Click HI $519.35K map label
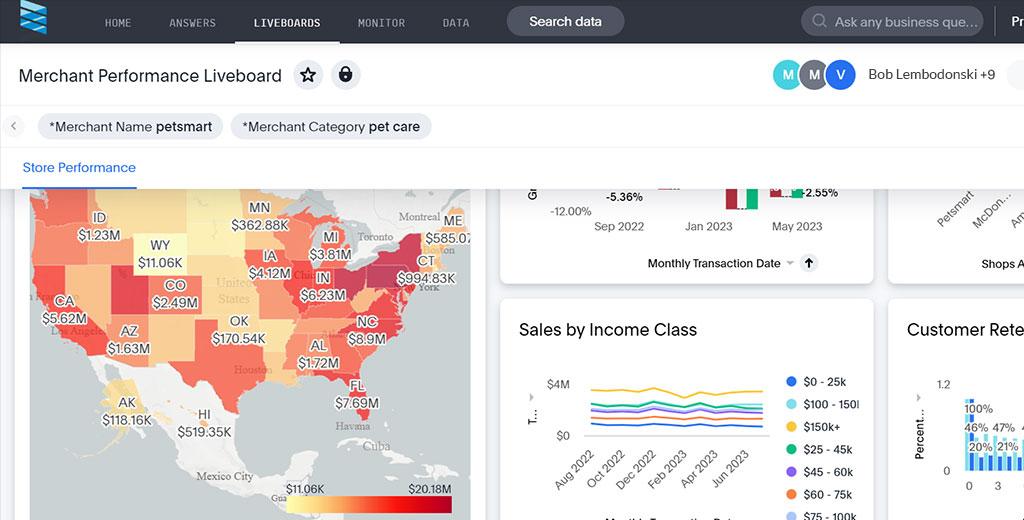The height and width of the screenshot is (520, 1024). [204, 423]
